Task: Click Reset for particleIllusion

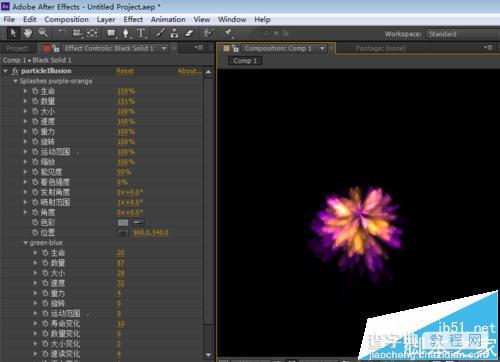Action: [x=125, y=71]
